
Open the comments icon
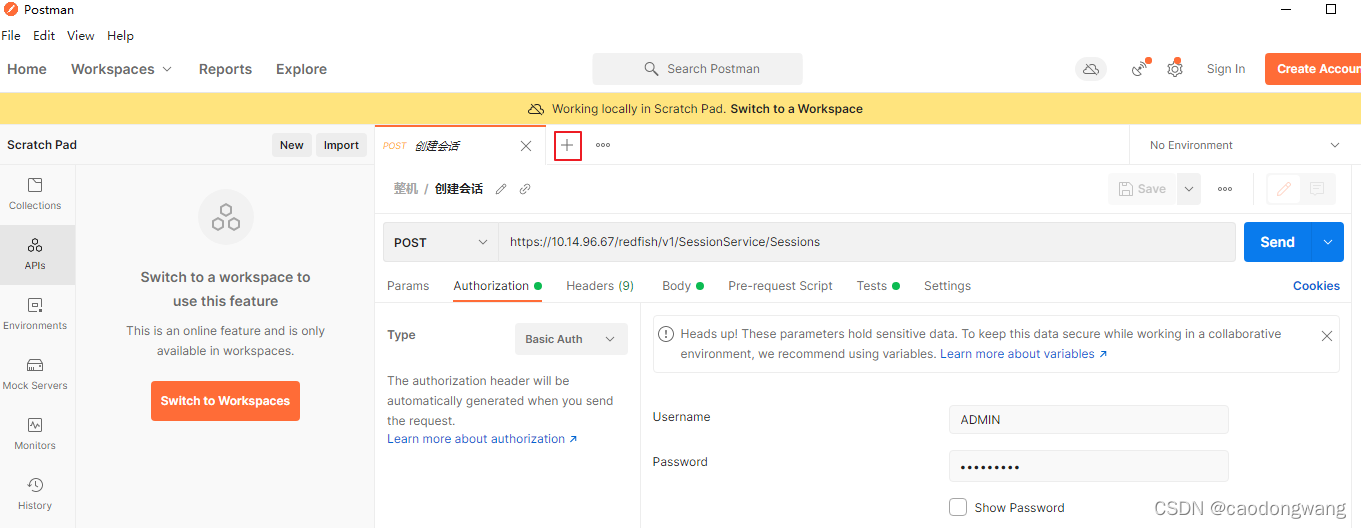click(x=1317, y=189)
